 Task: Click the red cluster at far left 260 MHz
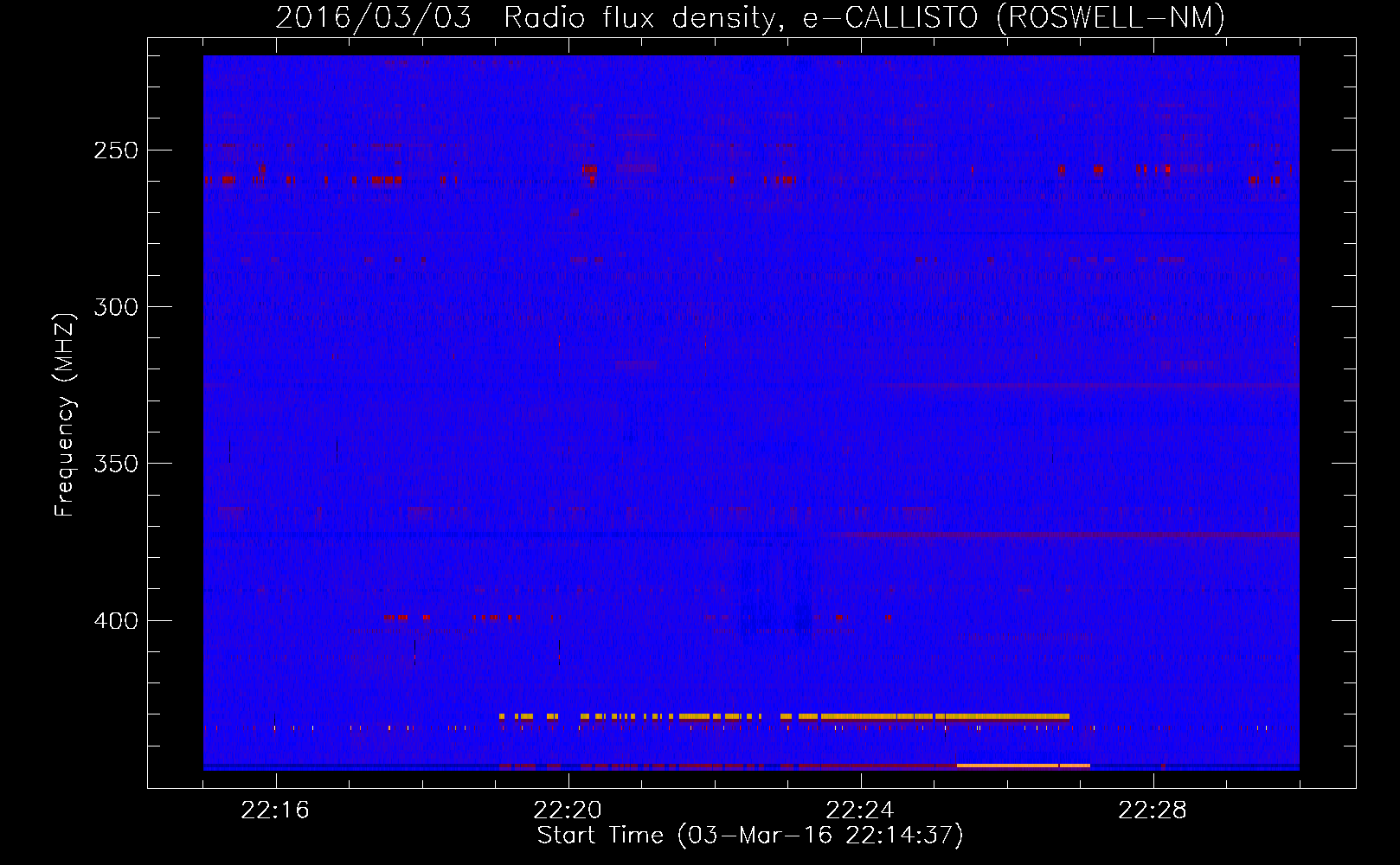click(x=227, y=180)
